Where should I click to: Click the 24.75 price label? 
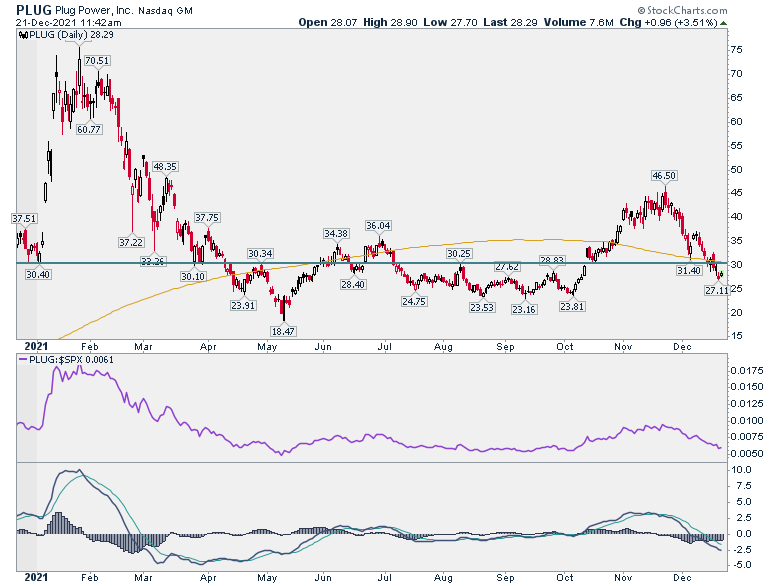coord(414,301)
